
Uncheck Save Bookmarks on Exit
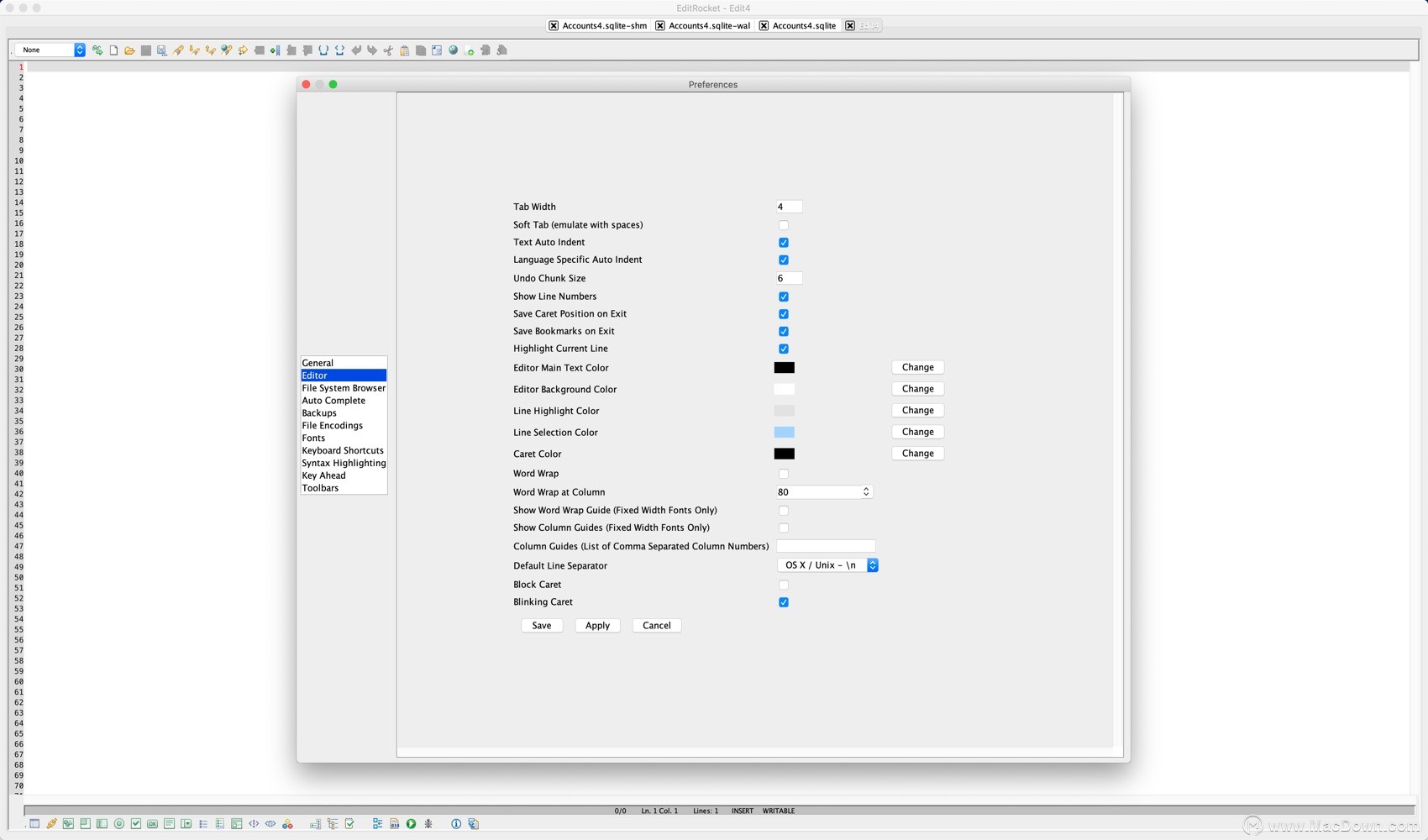pyautogui.click(x=784, y=332)
